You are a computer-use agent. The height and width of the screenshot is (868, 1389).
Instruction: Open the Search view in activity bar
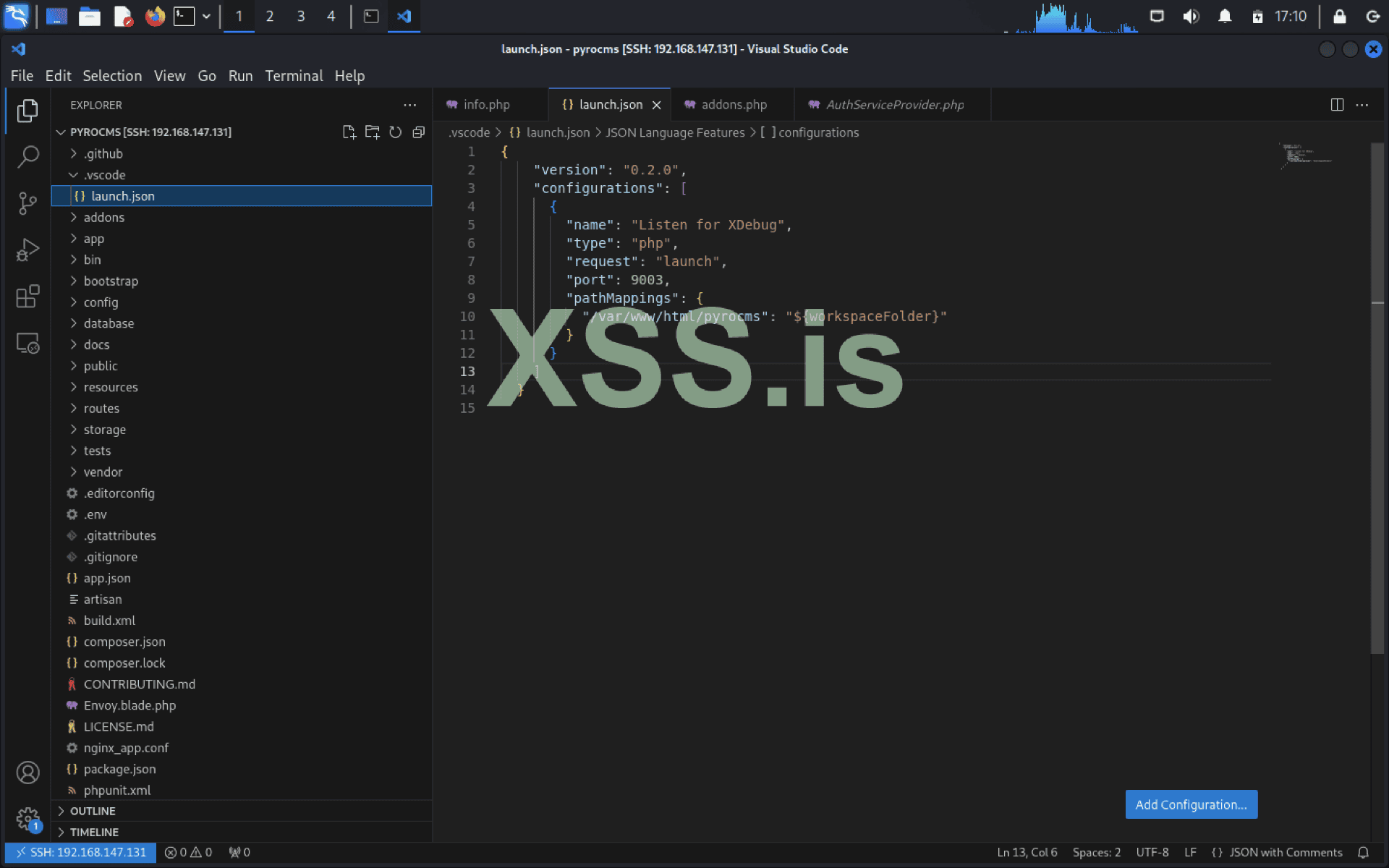27,157
